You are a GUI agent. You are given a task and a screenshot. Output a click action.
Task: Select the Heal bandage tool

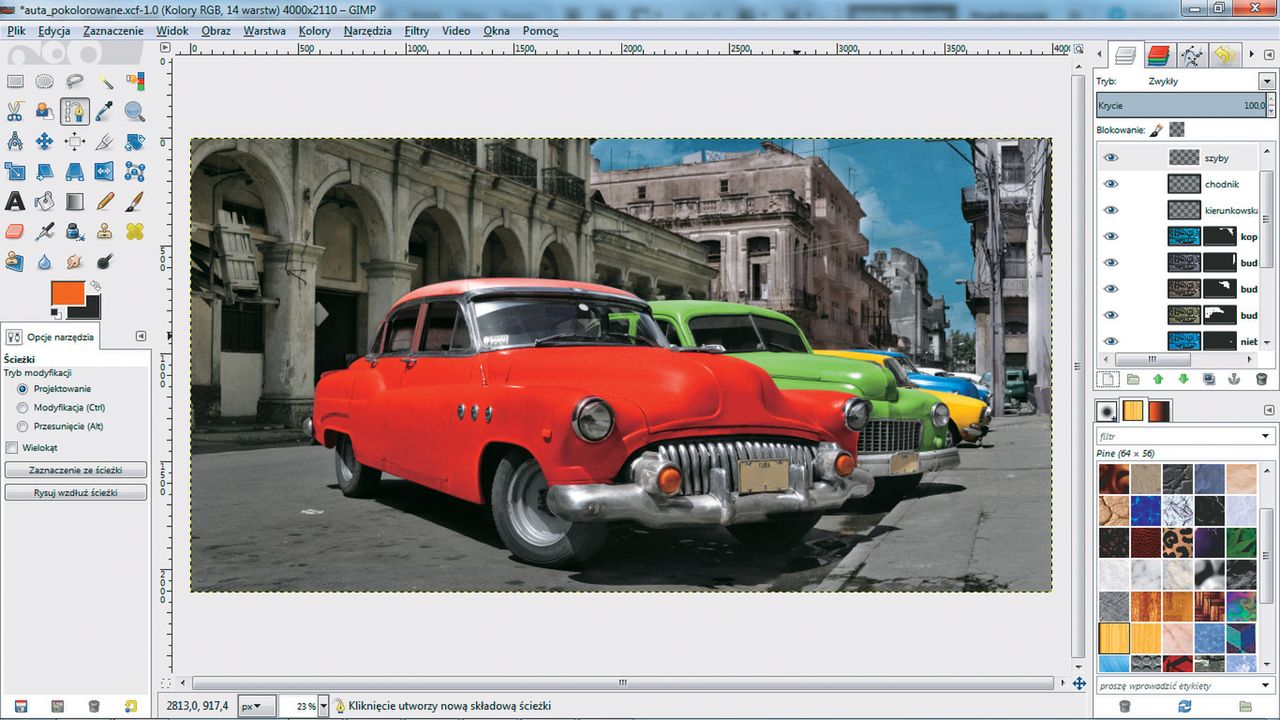pyautogui.click(x=135, y=231)
